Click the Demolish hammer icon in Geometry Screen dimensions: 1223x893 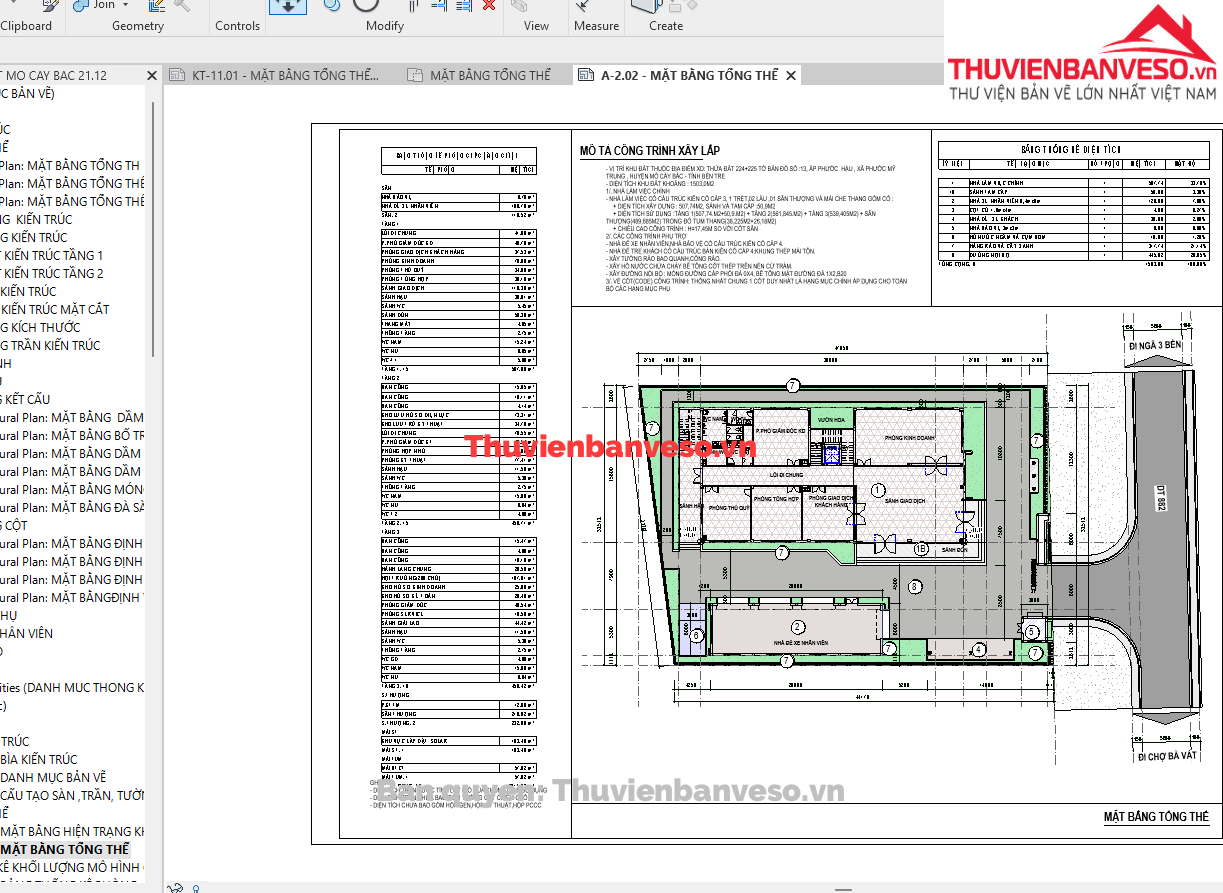(x=181, y=5)
